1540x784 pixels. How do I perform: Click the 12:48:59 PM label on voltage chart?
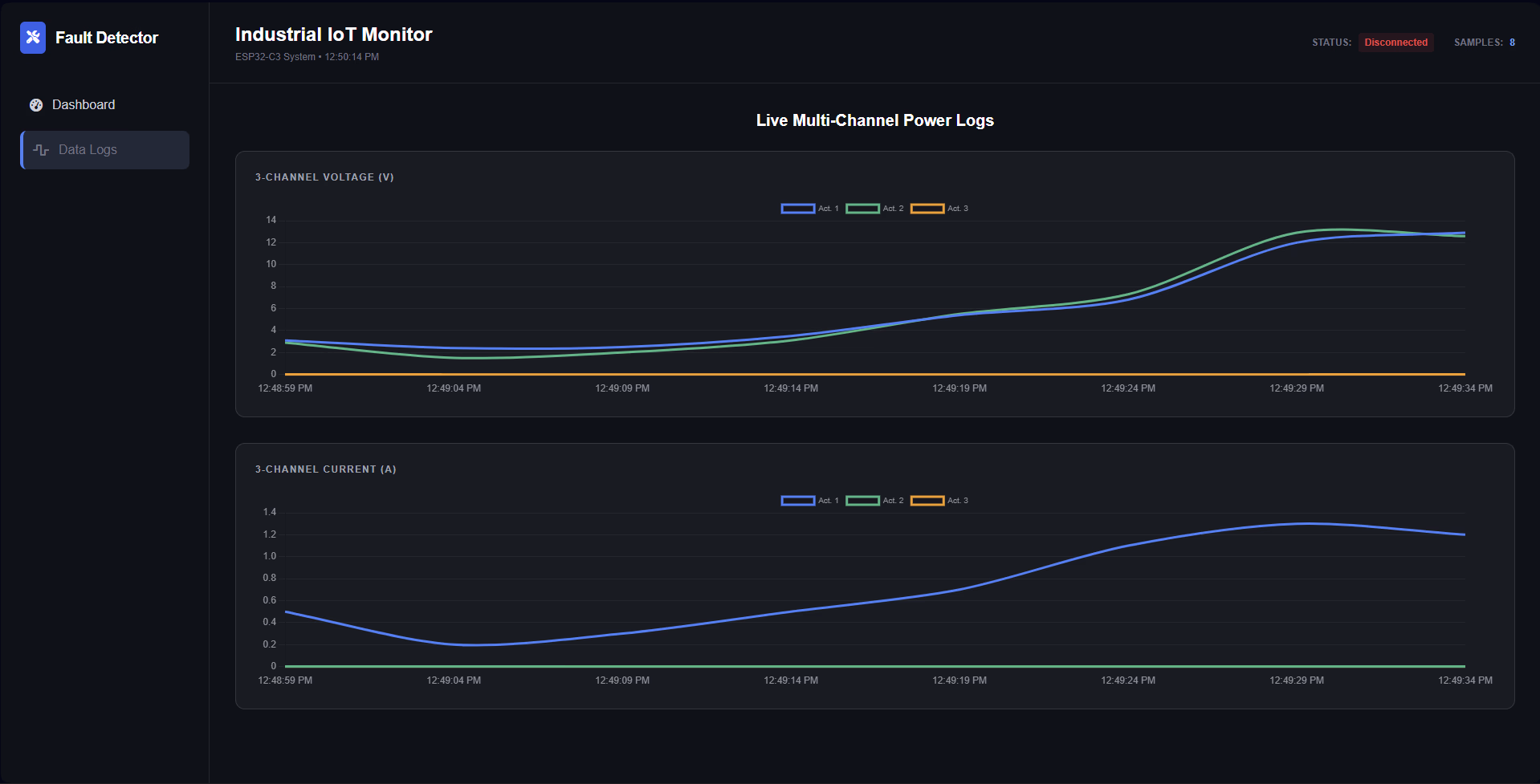tap(285, 388)
